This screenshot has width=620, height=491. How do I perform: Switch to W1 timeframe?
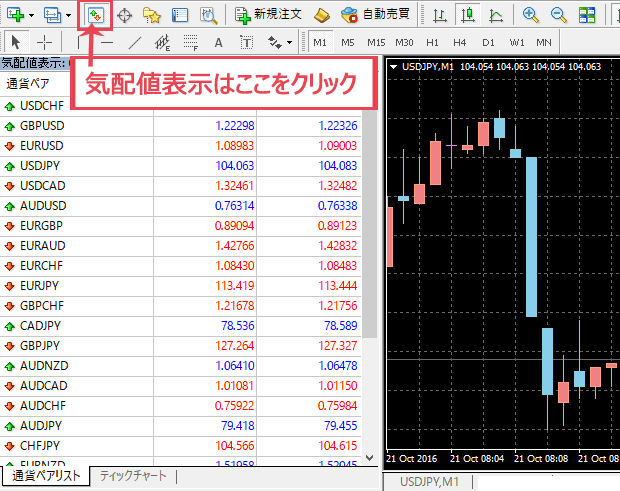pyautogui.click(x=517, y=42)
